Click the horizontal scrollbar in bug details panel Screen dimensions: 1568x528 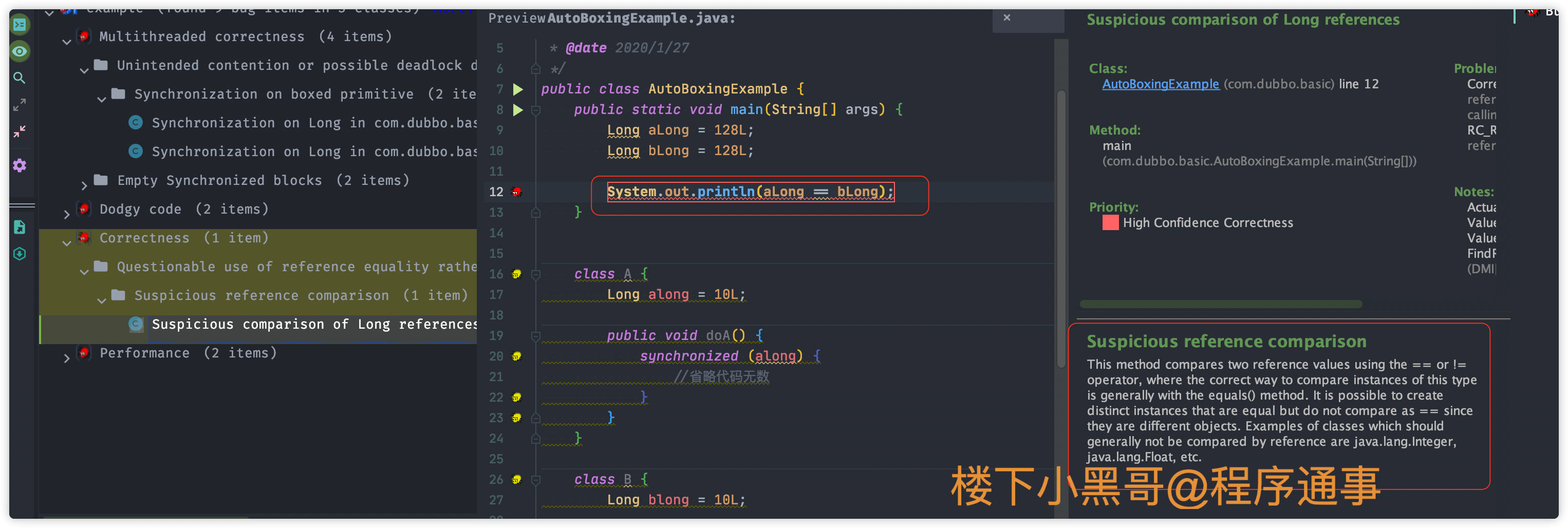coord(1220,304)
